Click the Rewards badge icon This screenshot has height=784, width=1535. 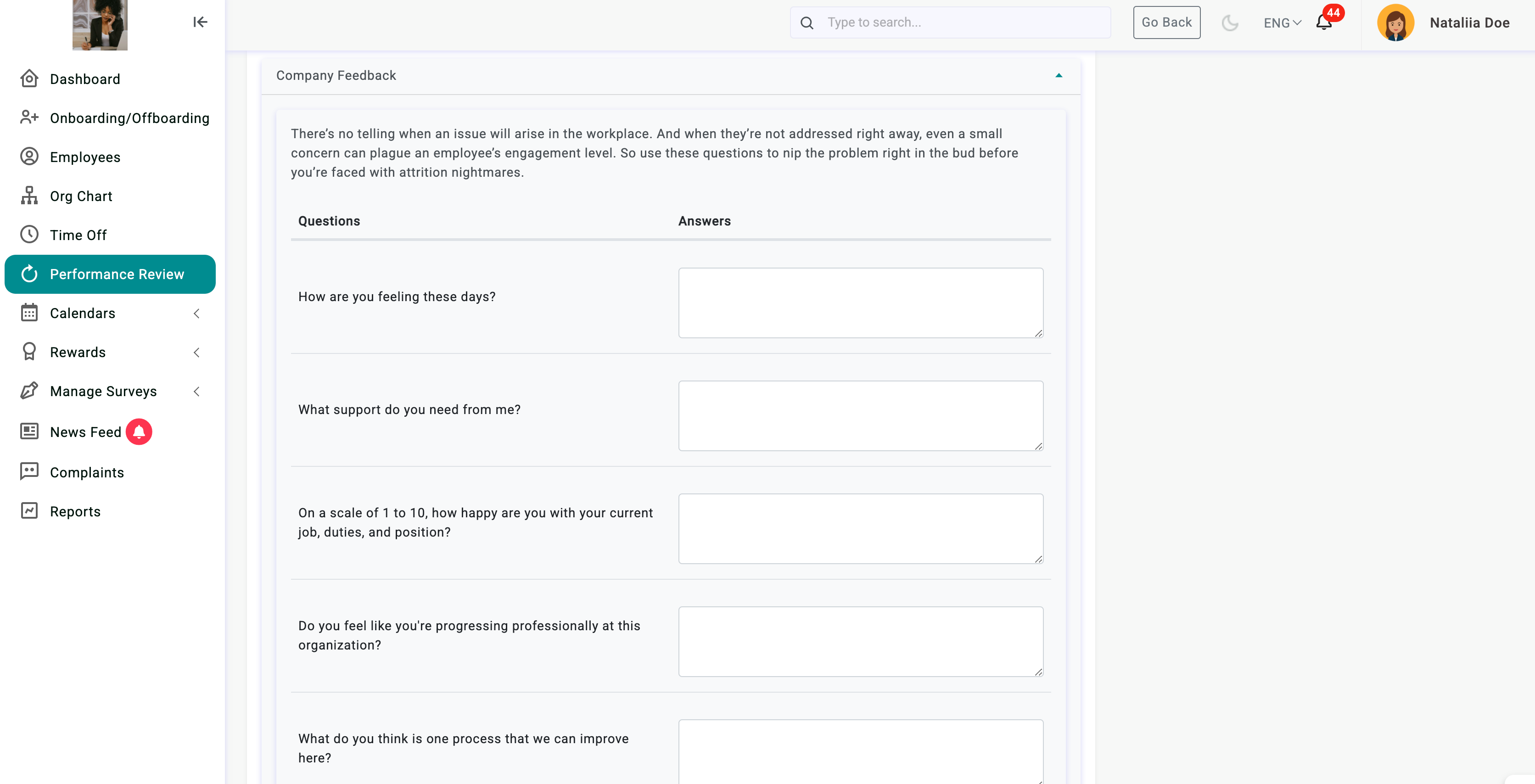[x=29, y=352]
